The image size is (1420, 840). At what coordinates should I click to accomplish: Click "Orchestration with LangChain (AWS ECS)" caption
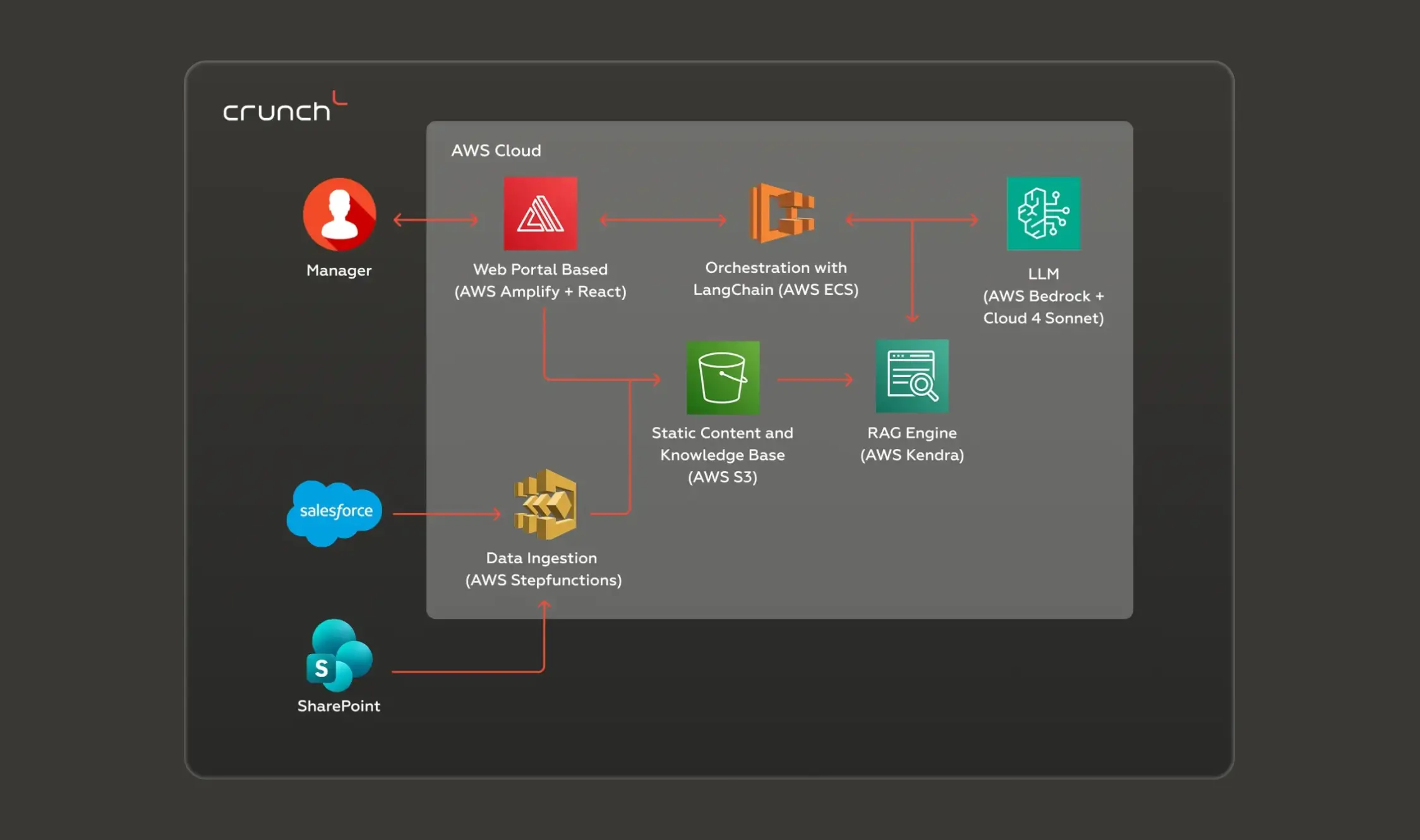776,279
